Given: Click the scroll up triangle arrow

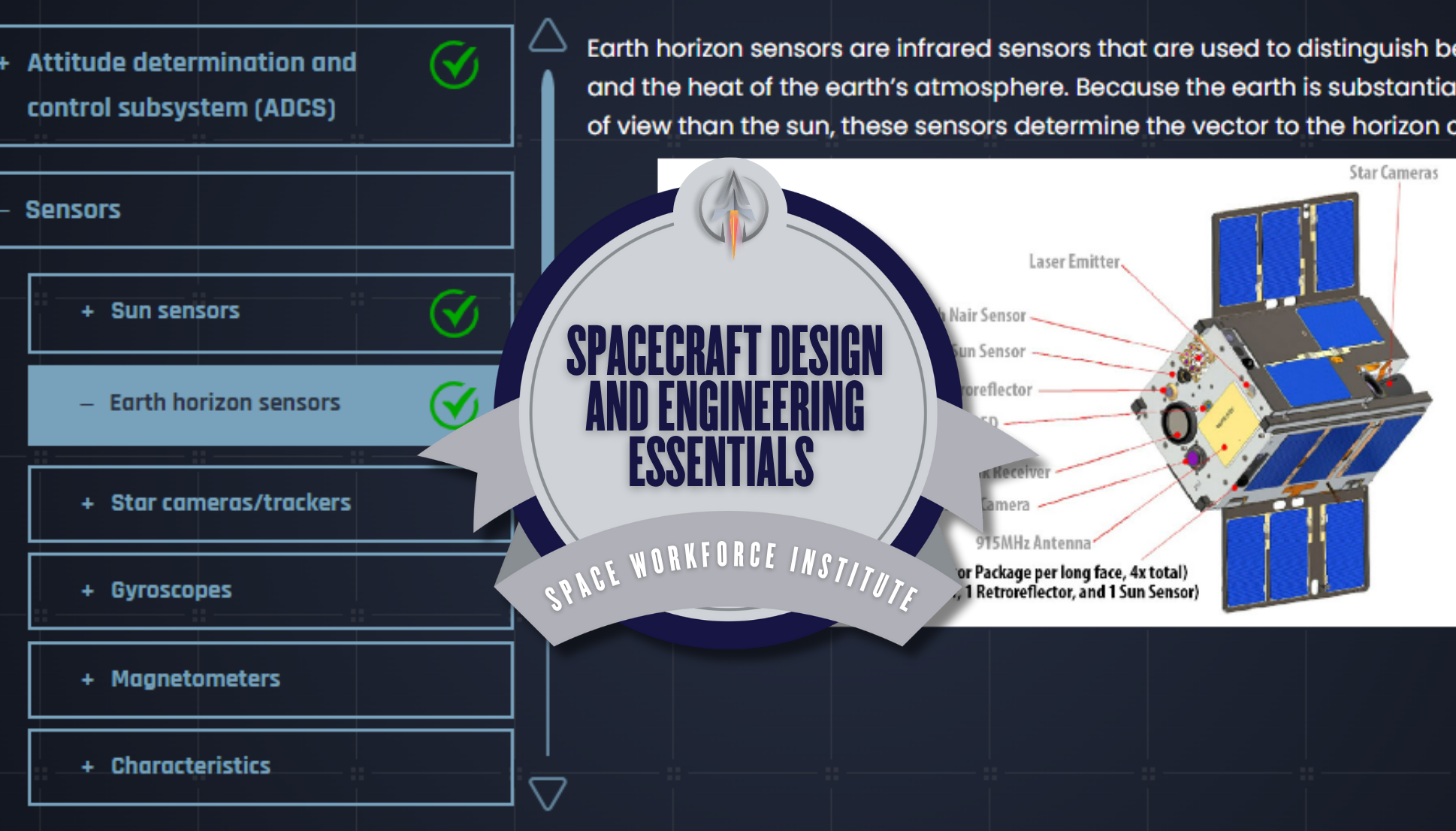Looking at the screenshot, I should pos(547,36).
